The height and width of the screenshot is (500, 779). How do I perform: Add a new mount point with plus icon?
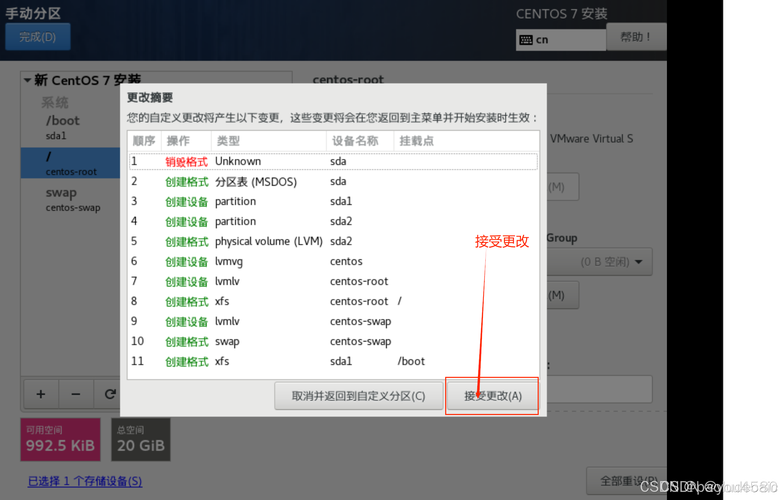41,394
